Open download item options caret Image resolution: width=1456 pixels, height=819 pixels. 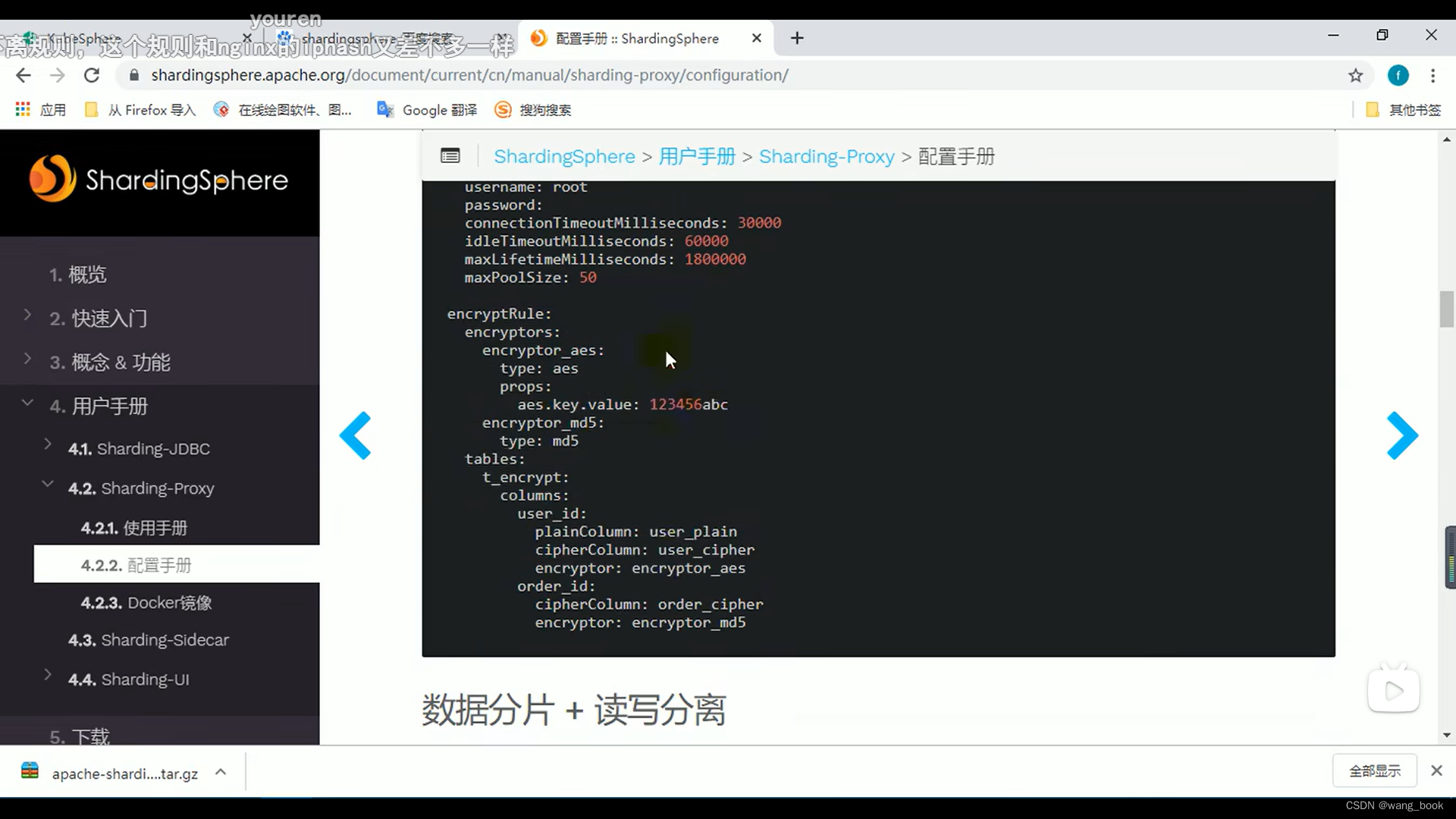click(221, 772)
